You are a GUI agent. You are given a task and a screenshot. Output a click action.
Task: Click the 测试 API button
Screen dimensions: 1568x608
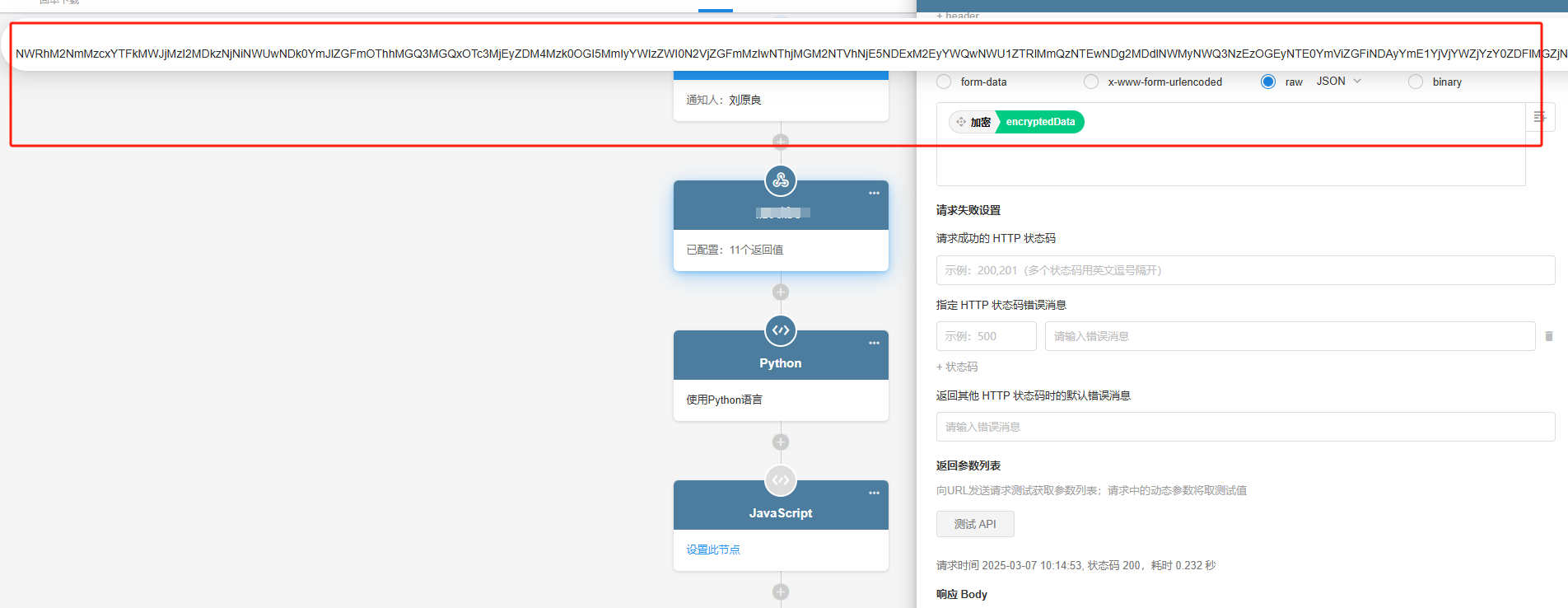pos(975,524)
